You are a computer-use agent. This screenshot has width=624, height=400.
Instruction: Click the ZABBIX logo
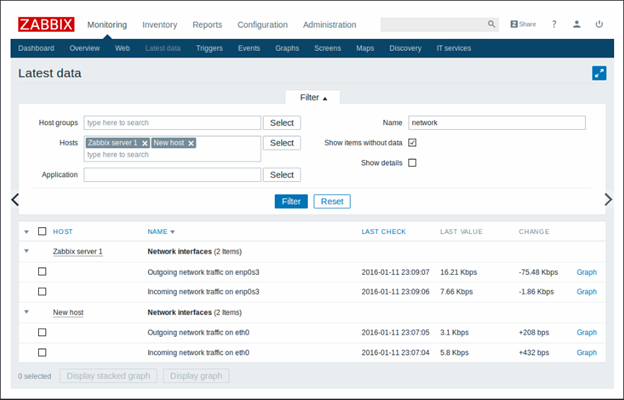(46, 24)
